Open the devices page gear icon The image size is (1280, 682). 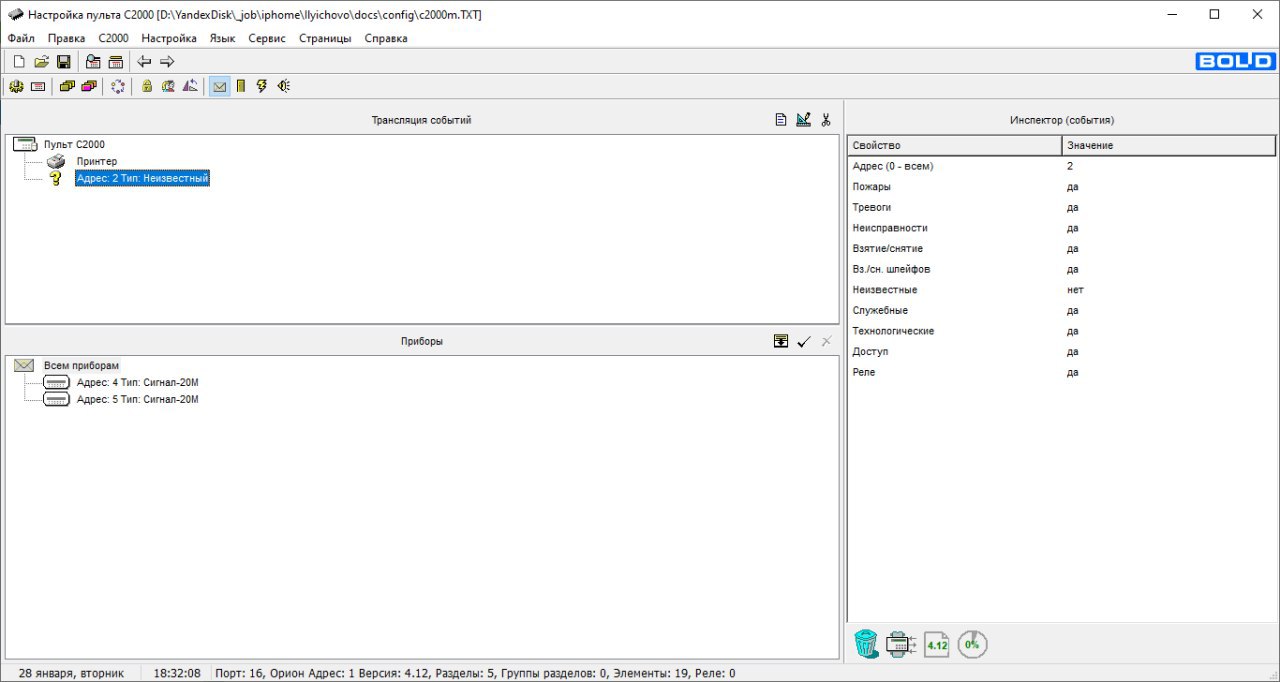coord(16,86)
